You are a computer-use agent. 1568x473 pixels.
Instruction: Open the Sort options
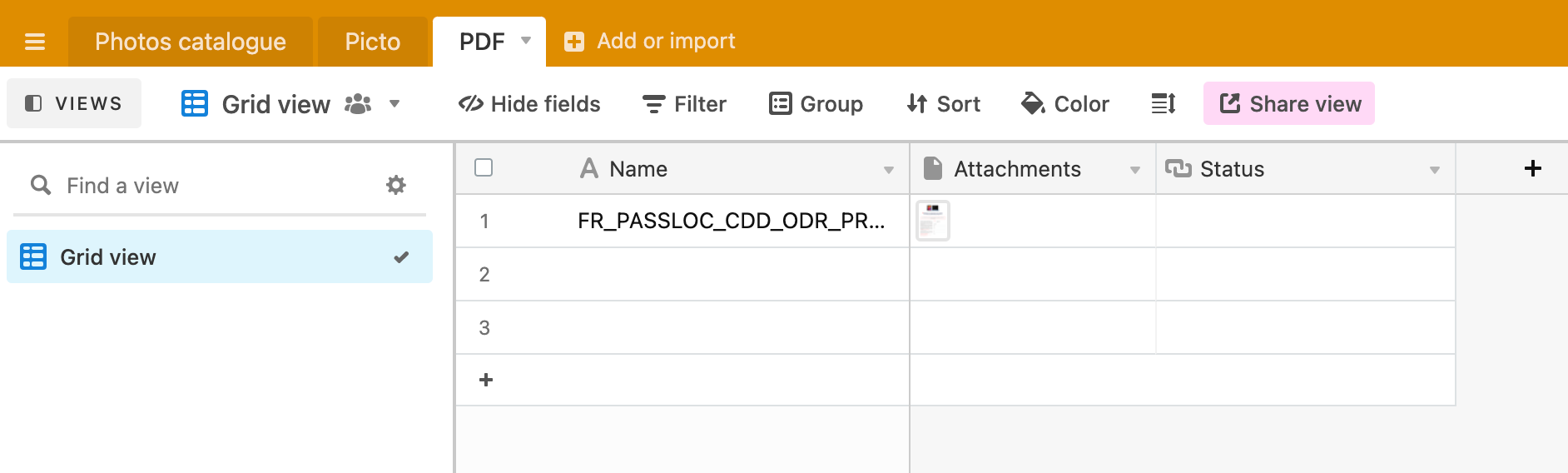(944, 103)
